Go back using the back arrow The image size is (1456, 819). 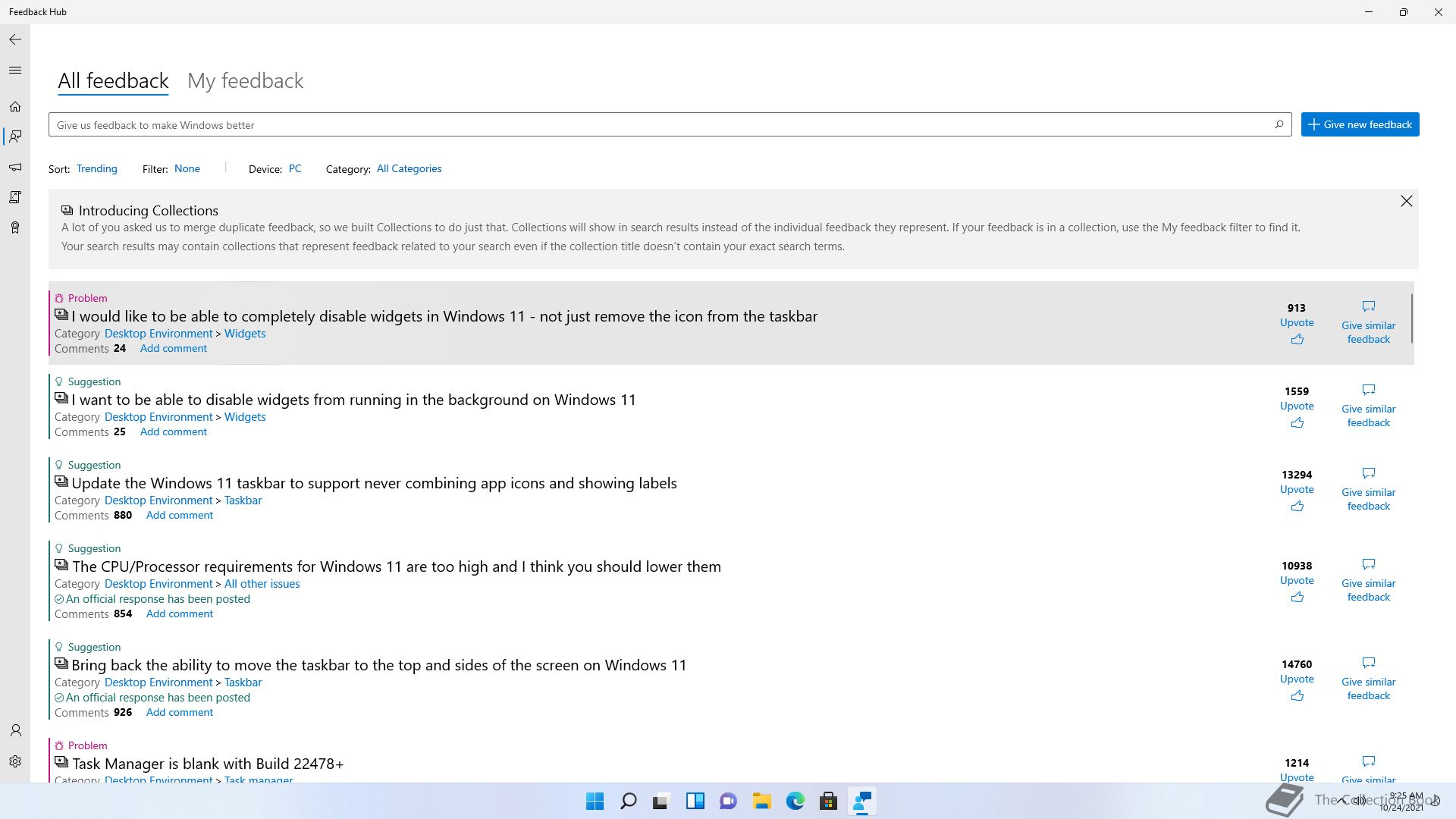point(15,39)
